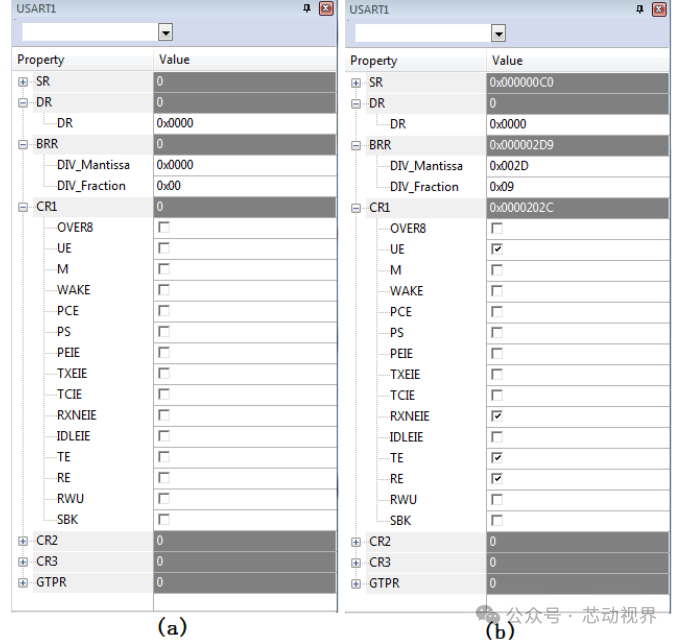Enable TXEIE checkbox in left panel
678x642 pixels.
(164, 373)
